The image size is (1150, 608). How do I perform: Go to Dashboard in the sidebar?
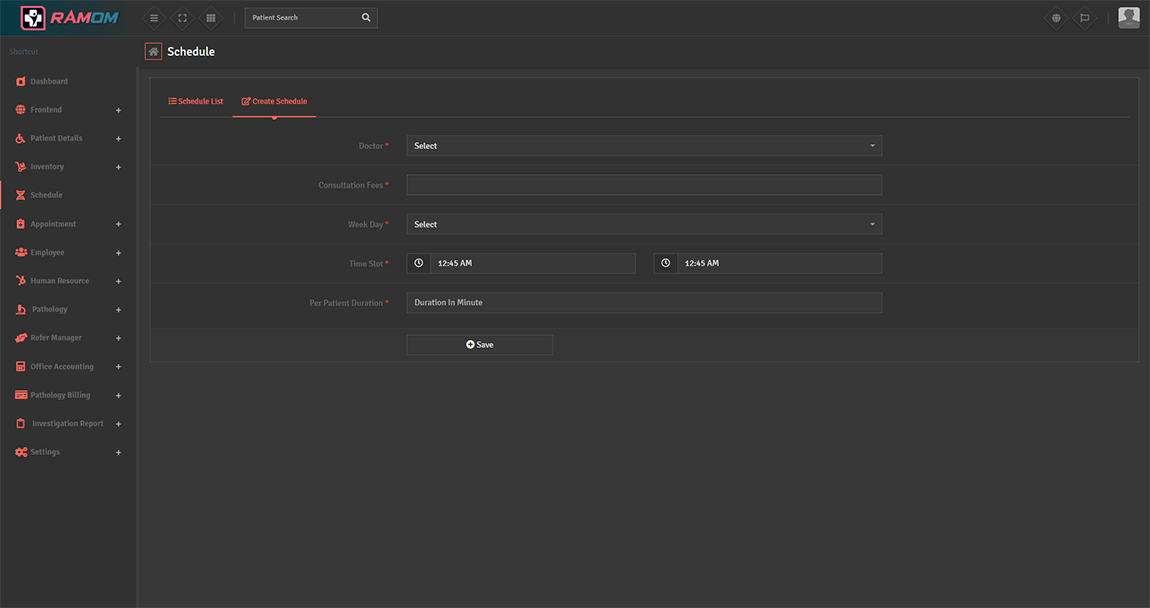49,81
